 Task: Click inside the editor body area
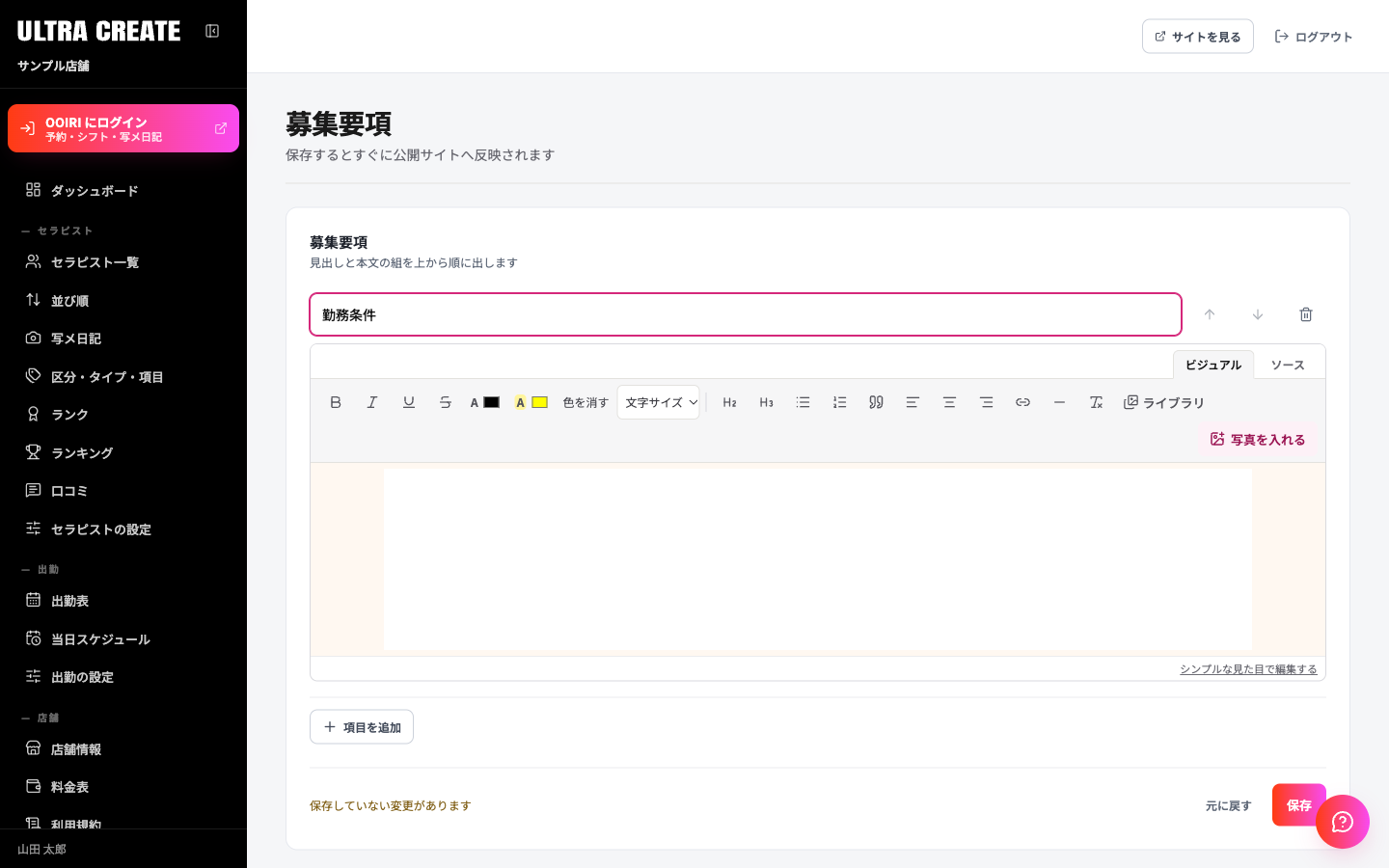click(818, 558)
